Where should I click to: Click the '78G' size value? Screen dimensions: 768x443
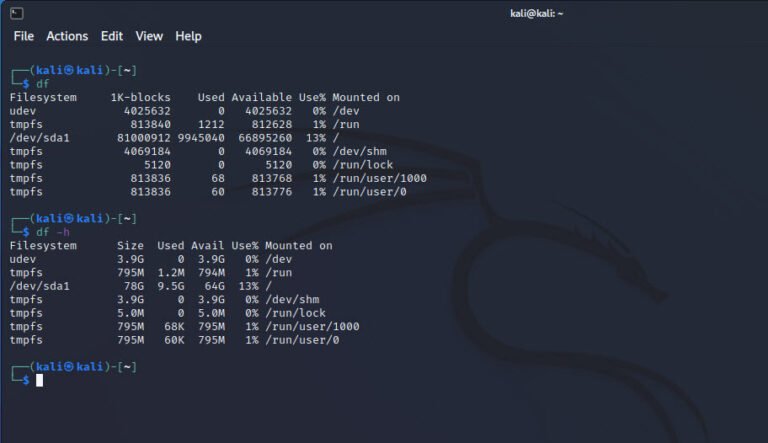coord(134,286)
